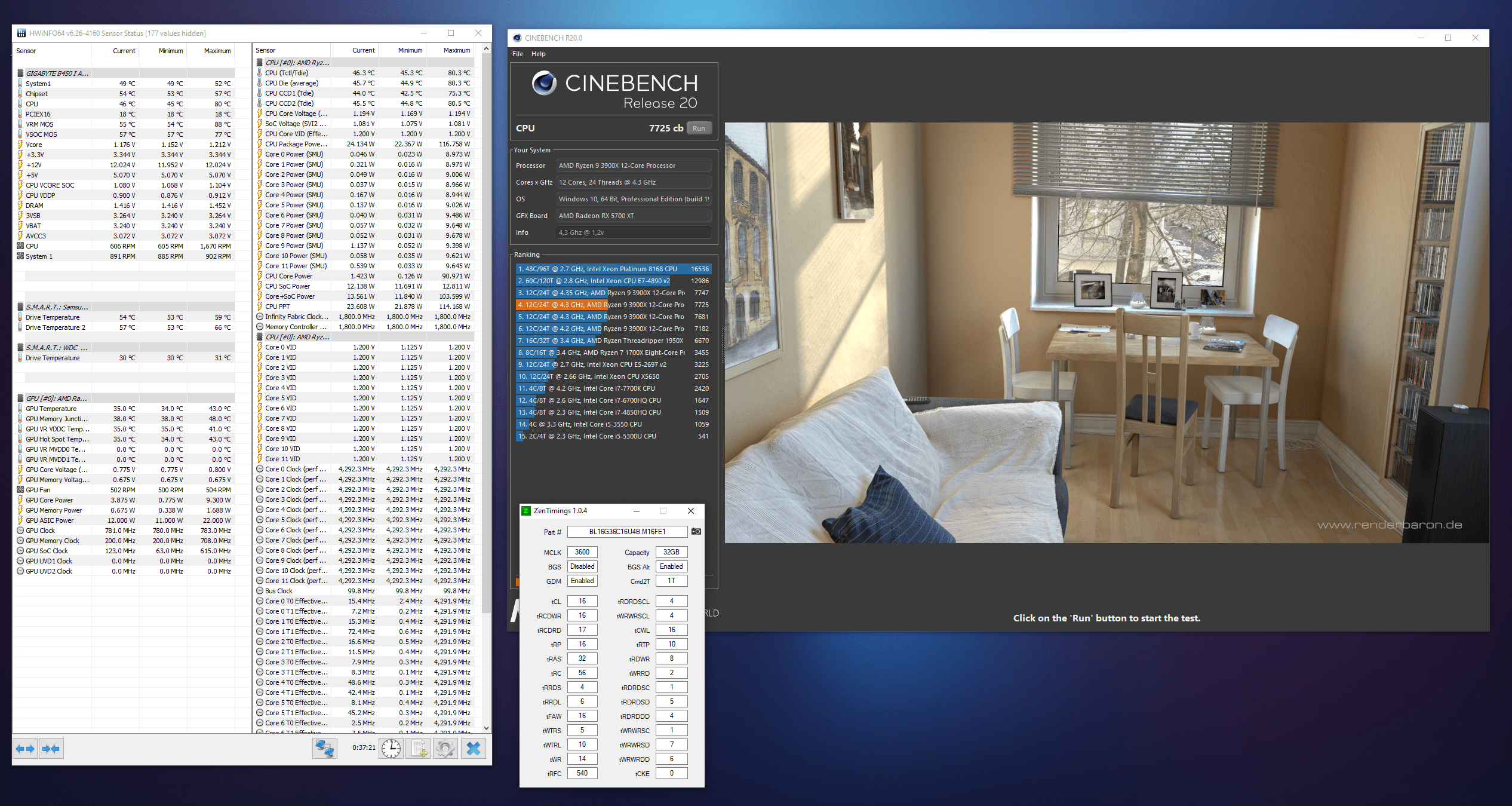Image resolution: width=1512 pixels, height=806 pixels.
Task: Select ranking entry 1 Intel Xeon Platinum 8168
Action: click(x=613, y=269)
